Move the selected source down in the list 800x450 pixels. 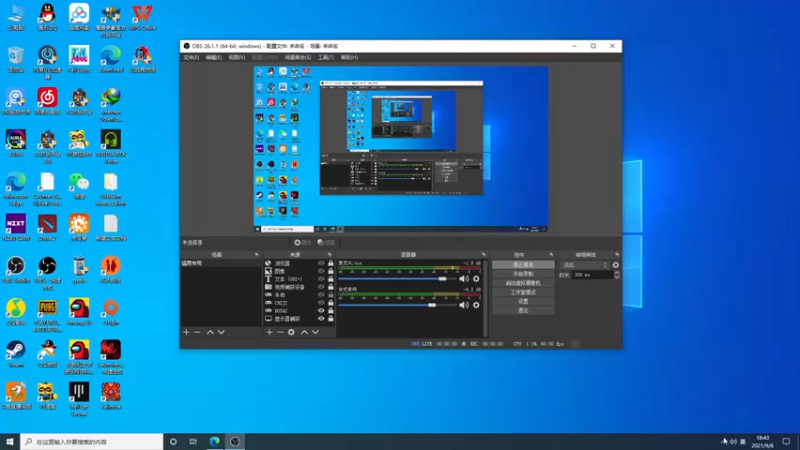point(315,332)
